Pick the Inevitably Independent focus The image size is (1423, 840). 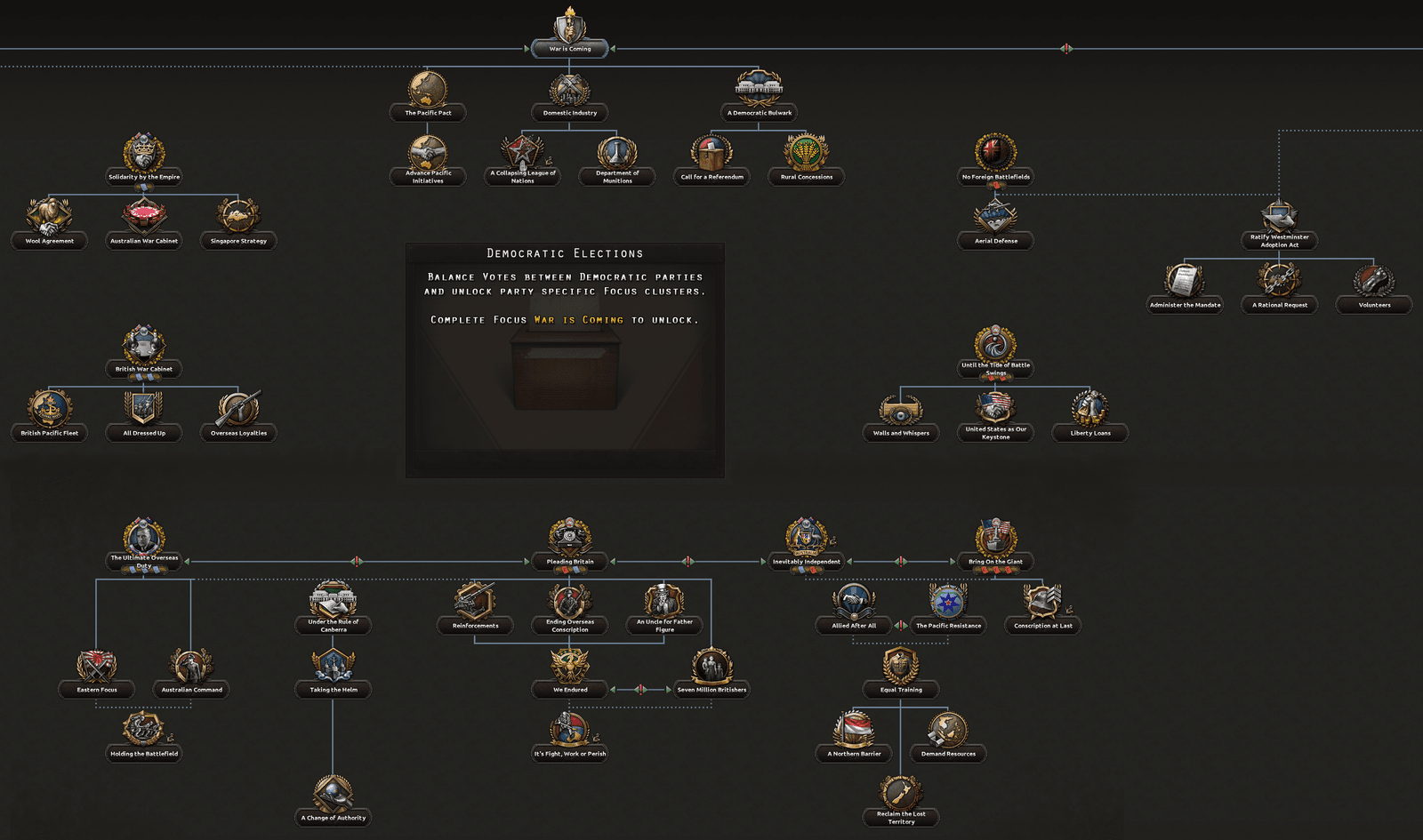point(807,546)
